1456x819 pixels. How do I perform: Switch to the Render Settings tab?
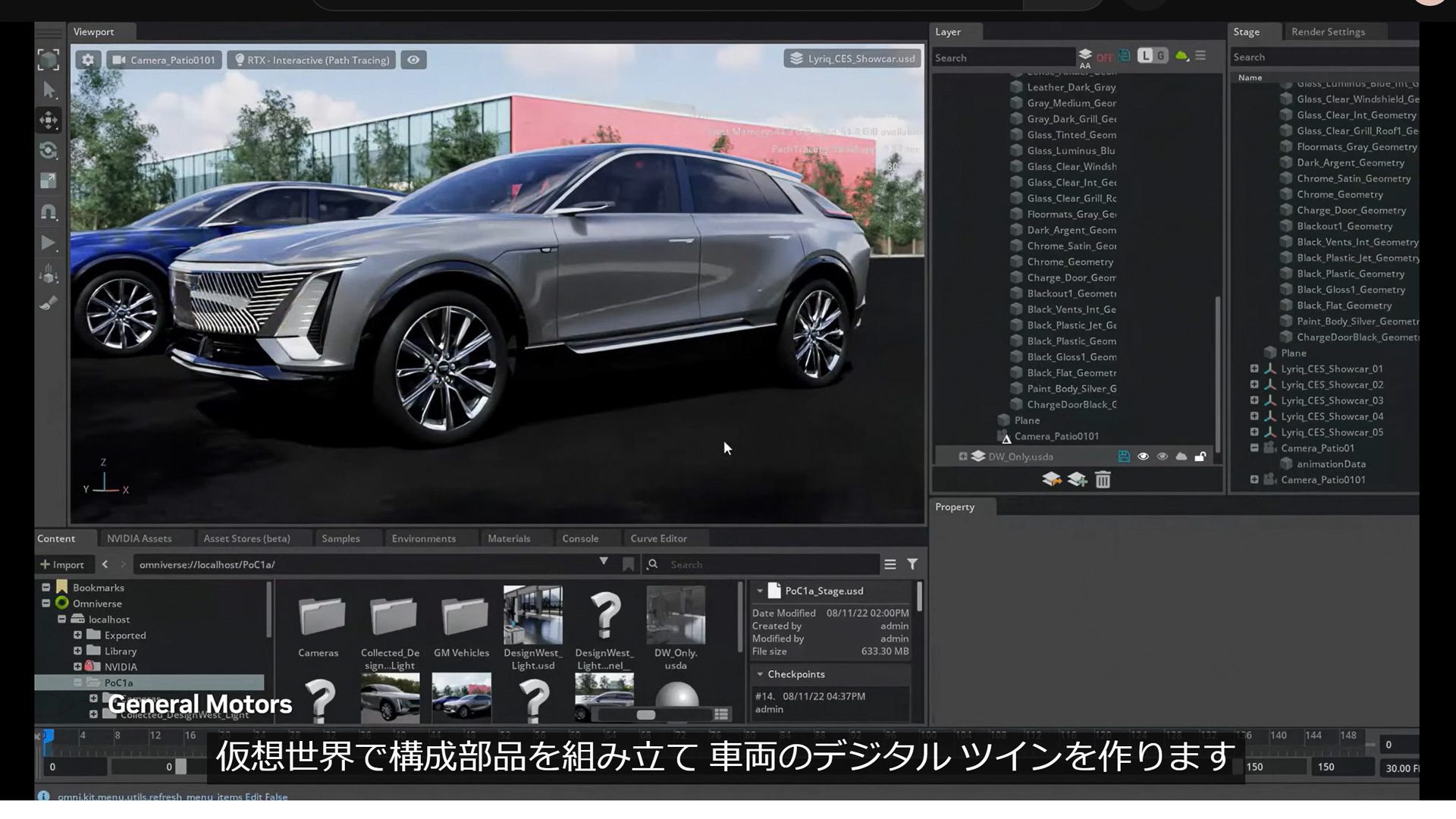pos(1328,31)
